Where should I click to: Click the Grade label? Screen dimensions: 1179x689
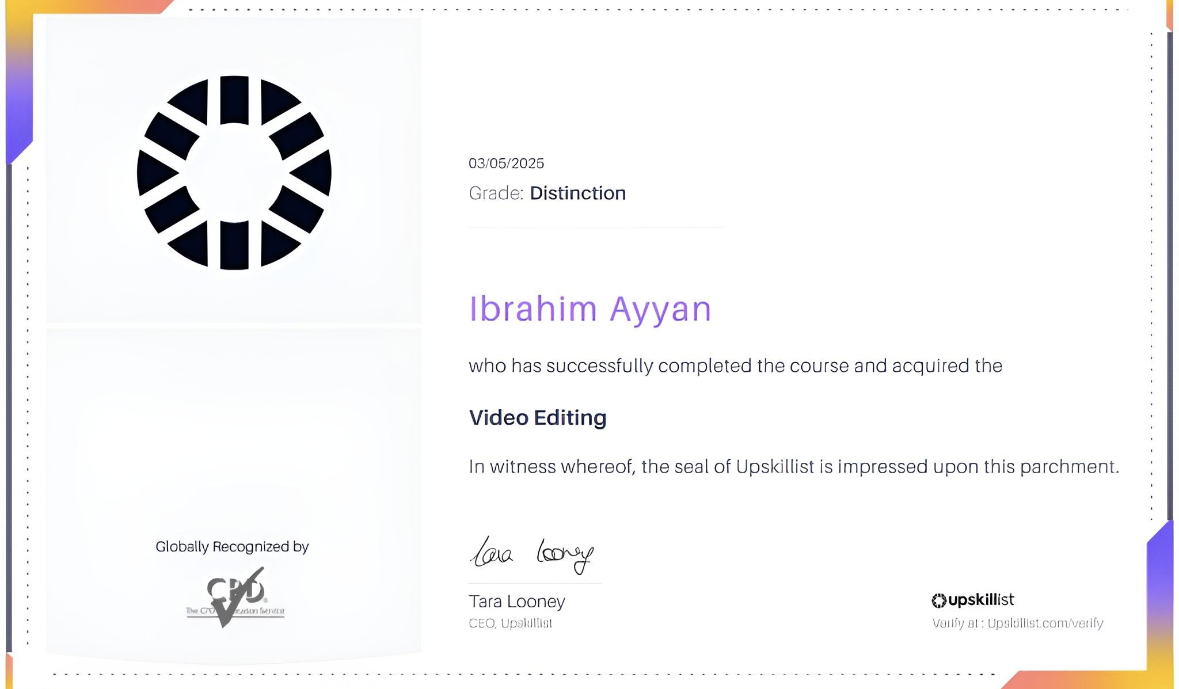(x=496, y=193)
